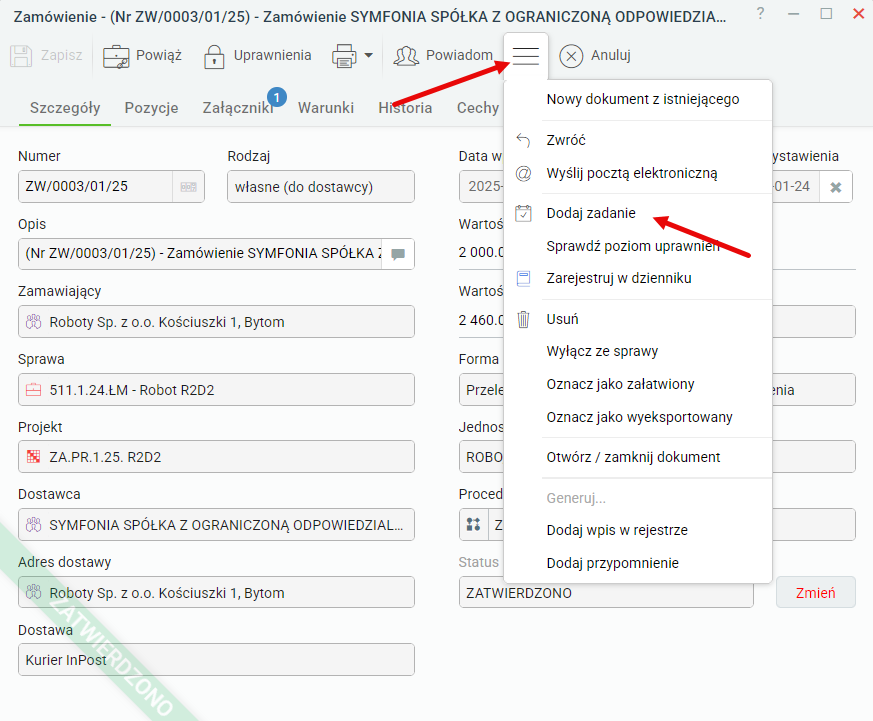Select Usuń from the menu
This screenshot has height=721, width=873.
point(638,319)
